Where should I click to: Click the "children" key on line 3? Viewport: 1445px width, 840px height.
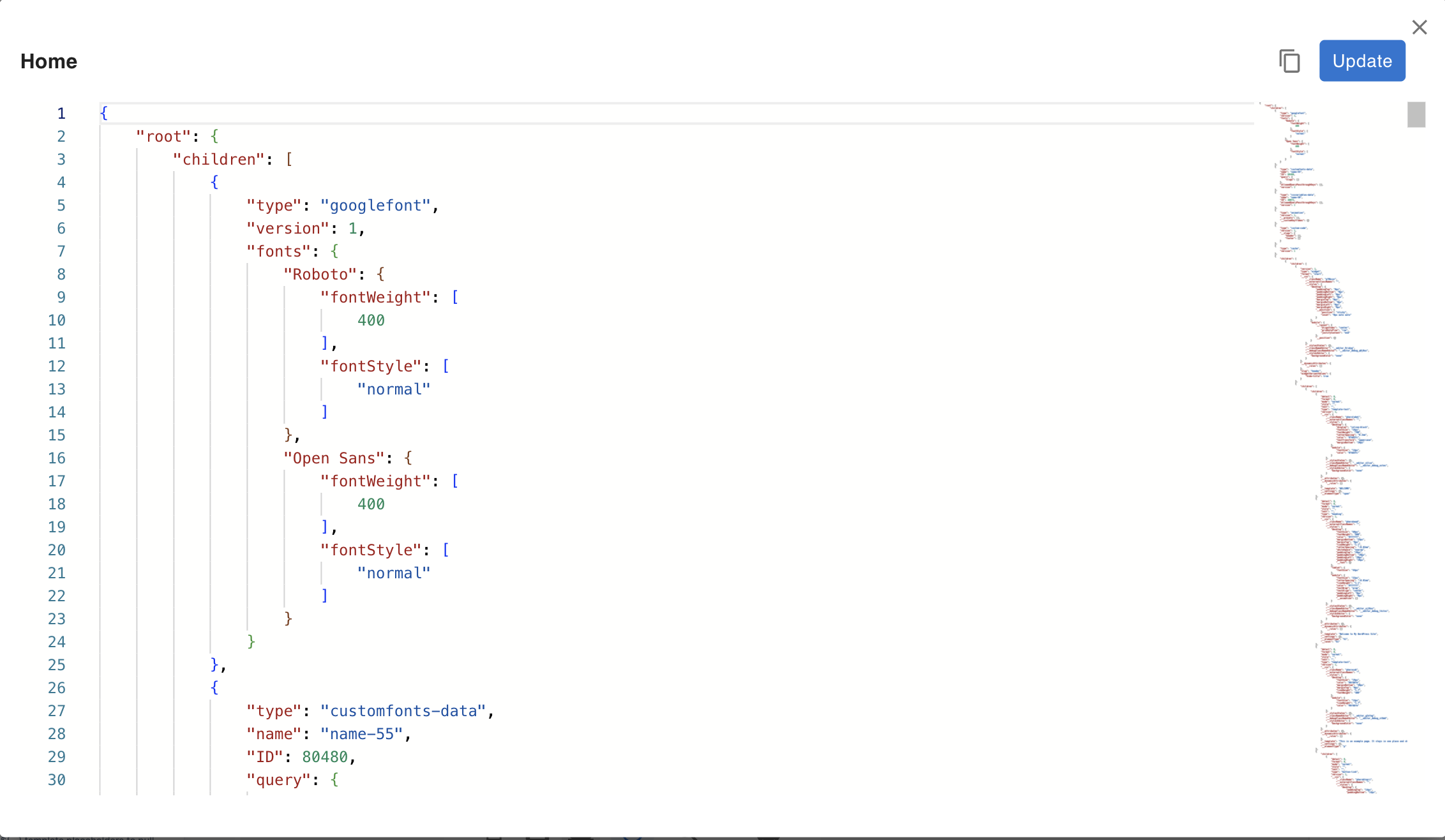click(x=219, y=160)
